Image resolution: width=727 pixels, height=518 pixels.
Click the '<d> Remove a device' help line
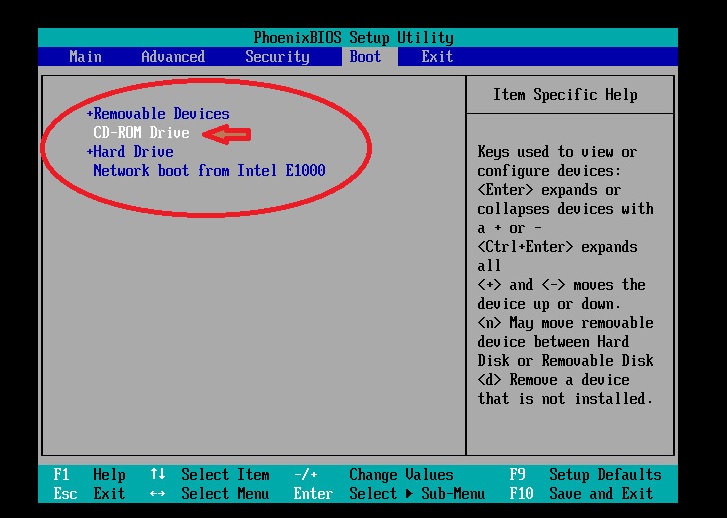pos(554,380)
